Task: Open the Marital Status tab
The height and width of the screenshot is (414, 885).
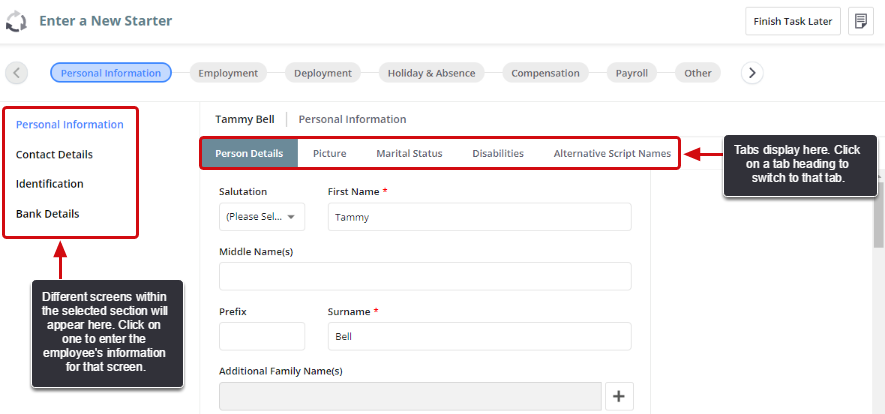Action: coord(409,154)
